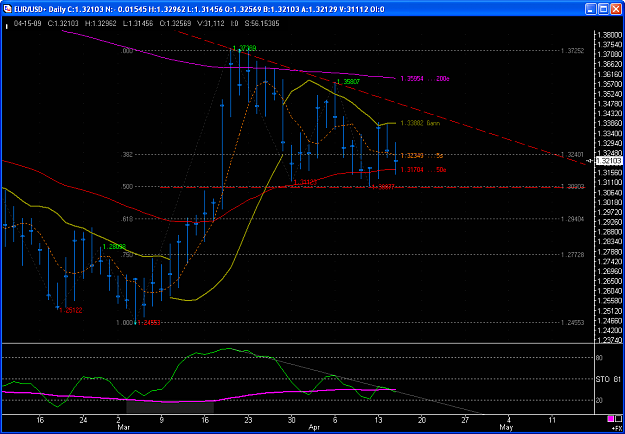Select the 1.33882 Gann line label
This screenshot has height=434, width=625.
421,123
